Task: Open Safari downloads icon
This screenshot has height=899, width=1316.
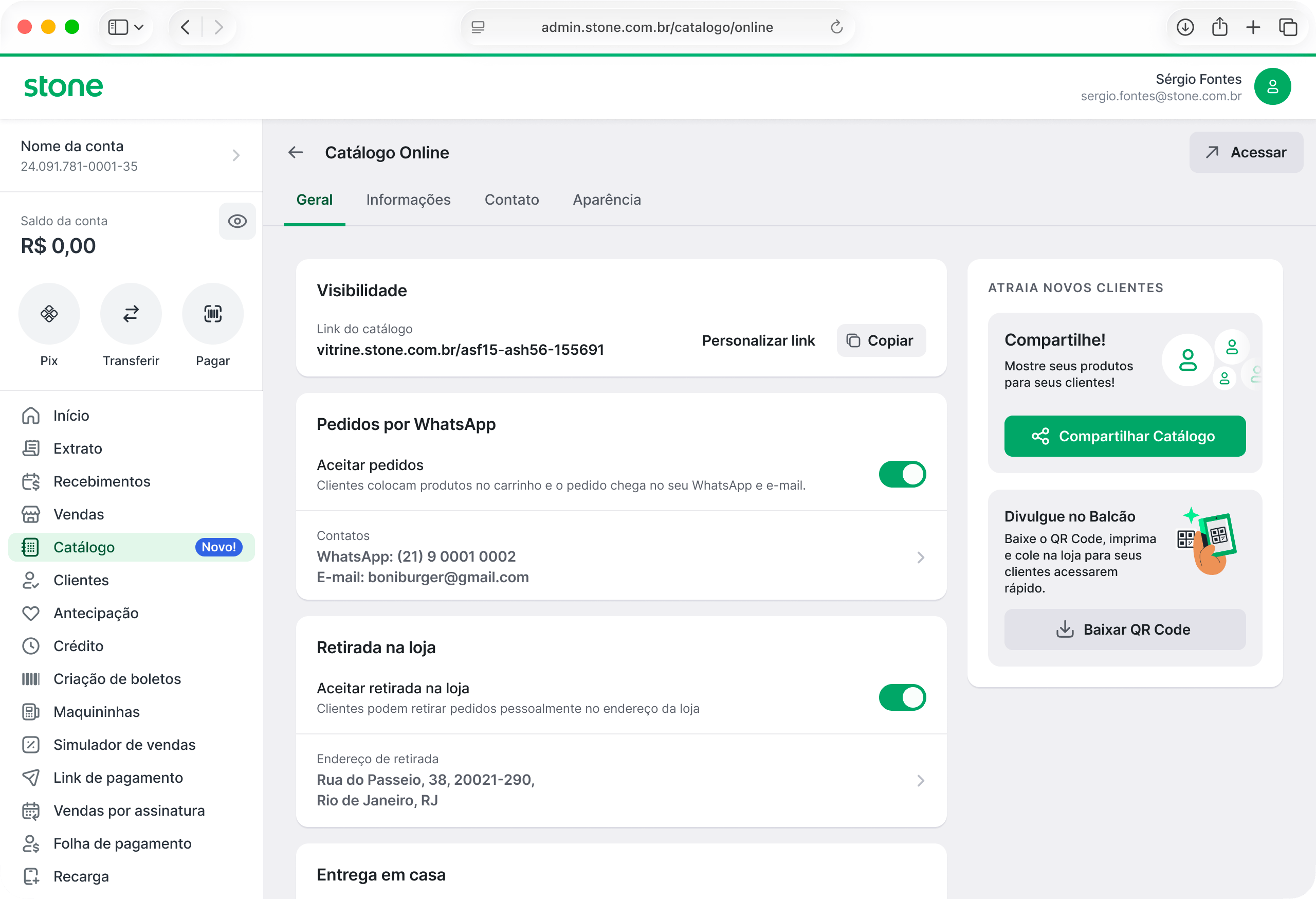Action: point(1184,27)
